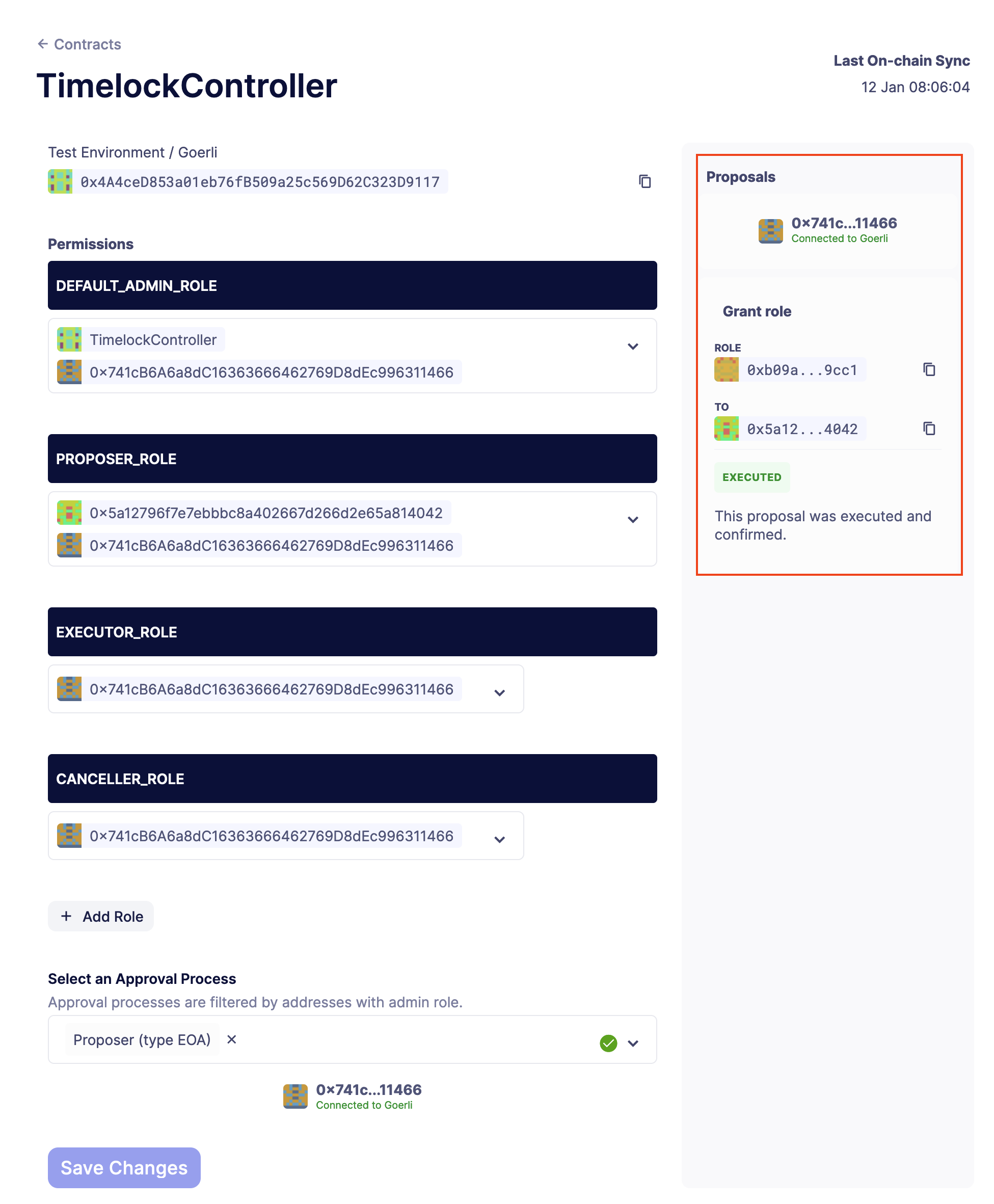Screen dimensions: 994x1204
Task: Click the green checkmark toggle in approval process
Action: coord(608,1040)
